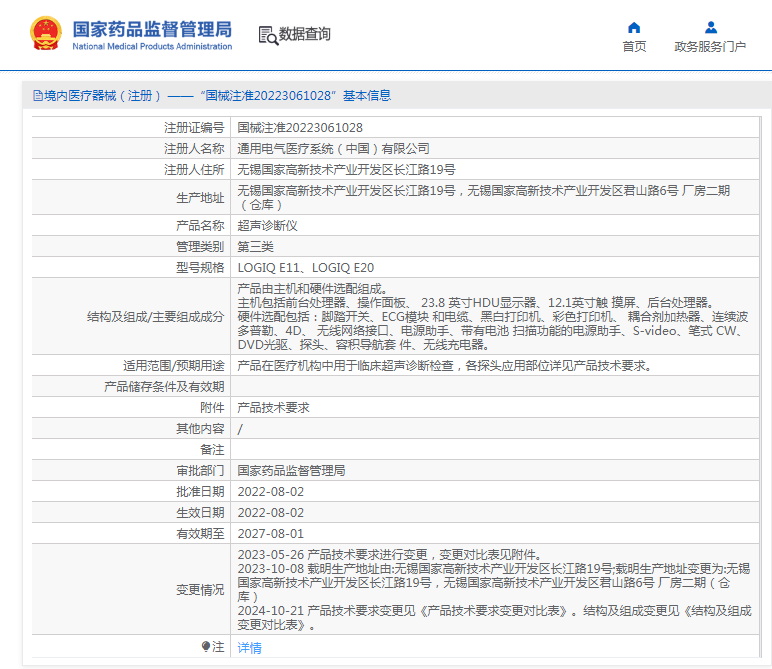The image size is (772, 669).
Task: Open the 数据查询 menu item
Action: click(x=305, y=34)
